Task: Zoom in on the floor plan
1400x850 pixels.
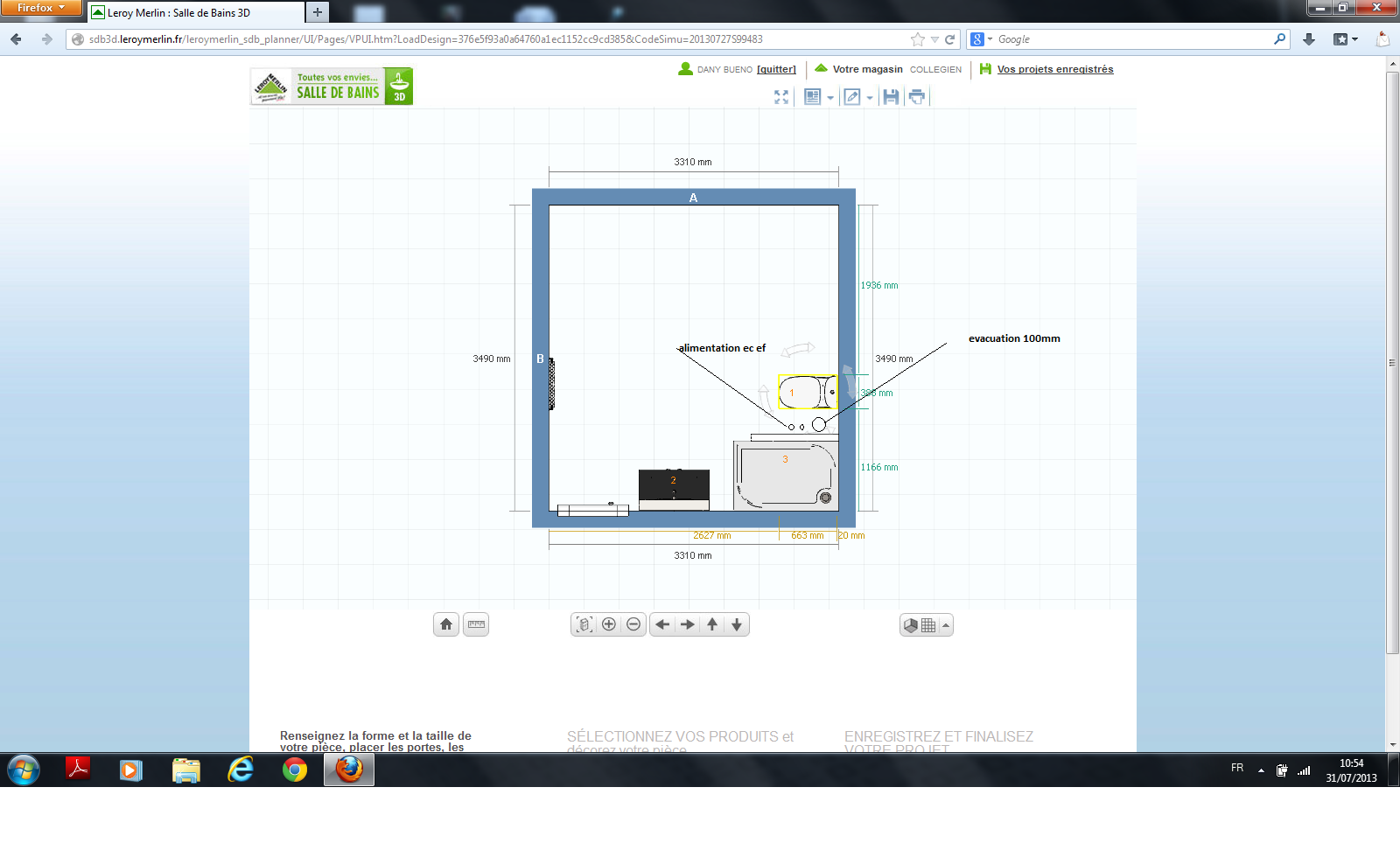Action: click(x=609, y=624)
